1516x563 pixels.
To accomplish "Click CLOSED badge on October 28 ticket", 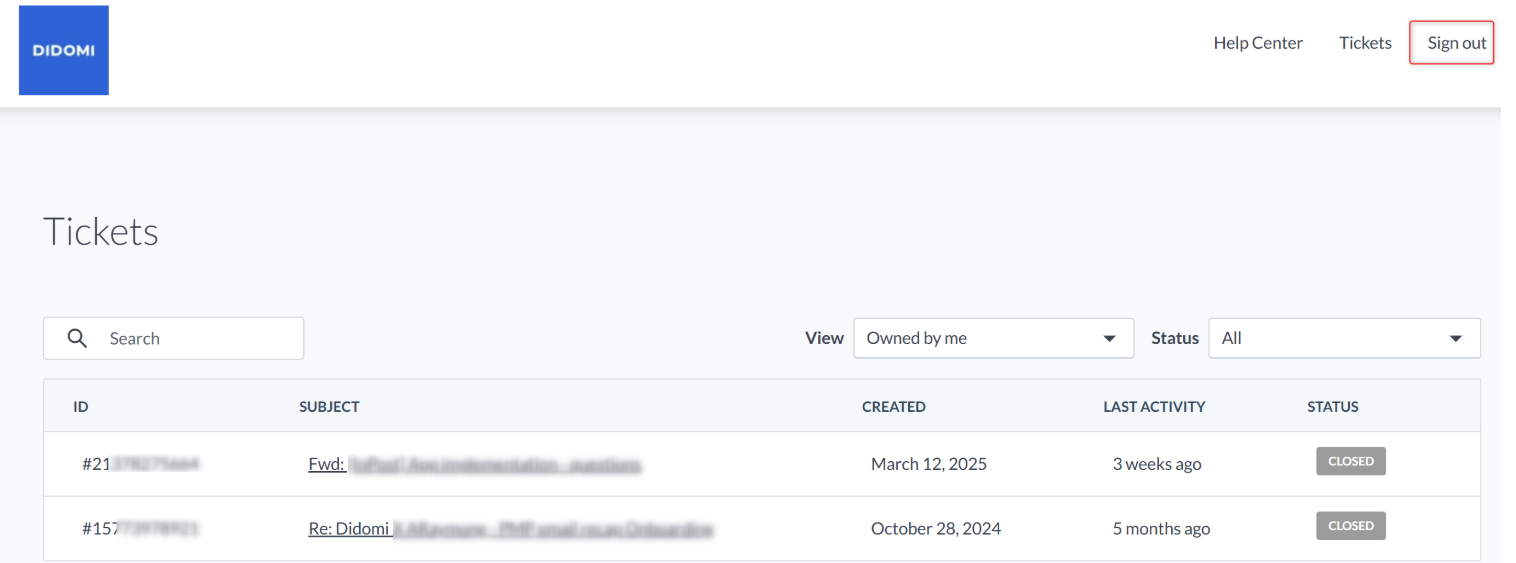I will tap(1351, 526).
